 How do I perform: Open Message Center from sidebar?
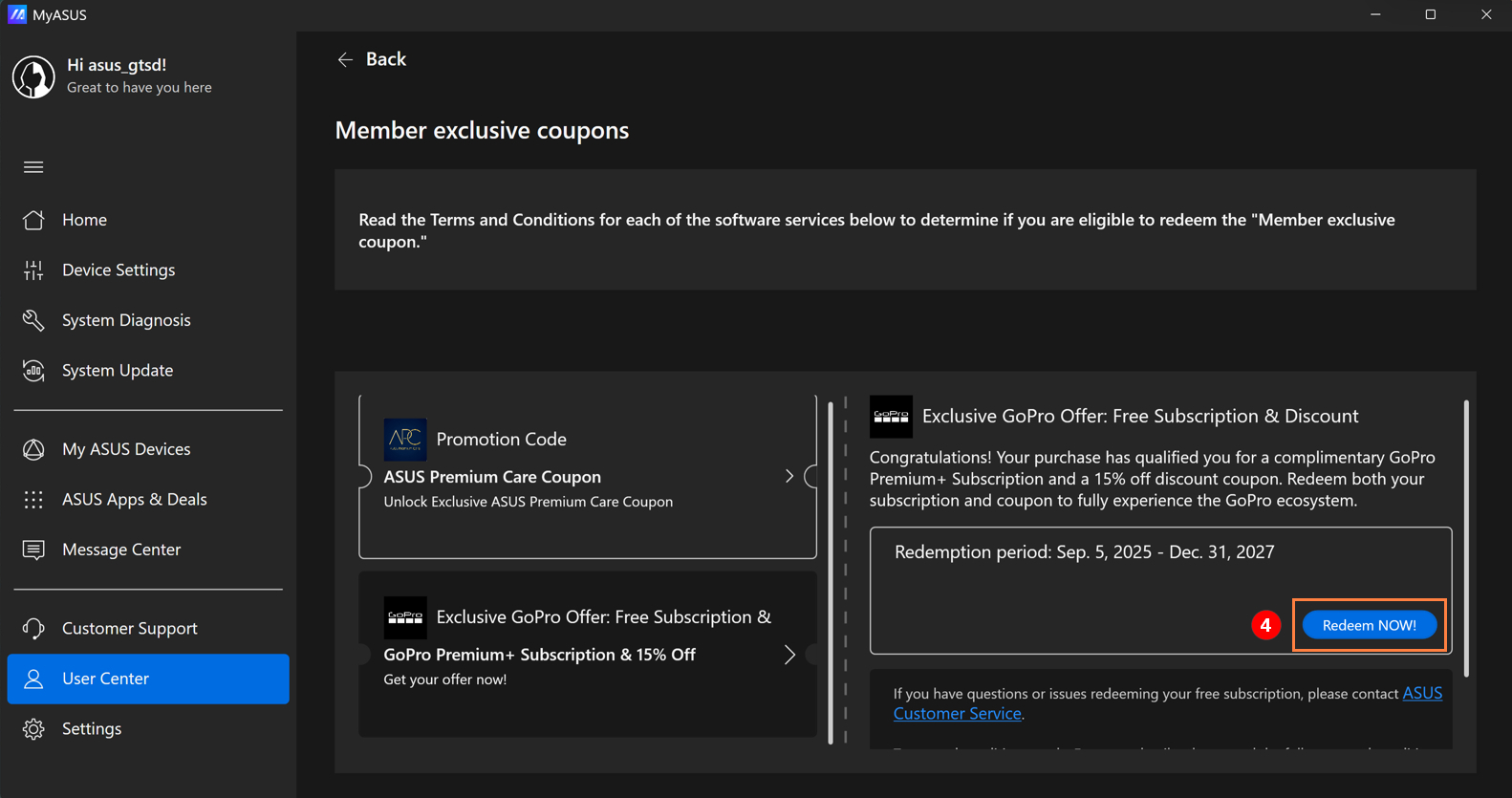120,550
